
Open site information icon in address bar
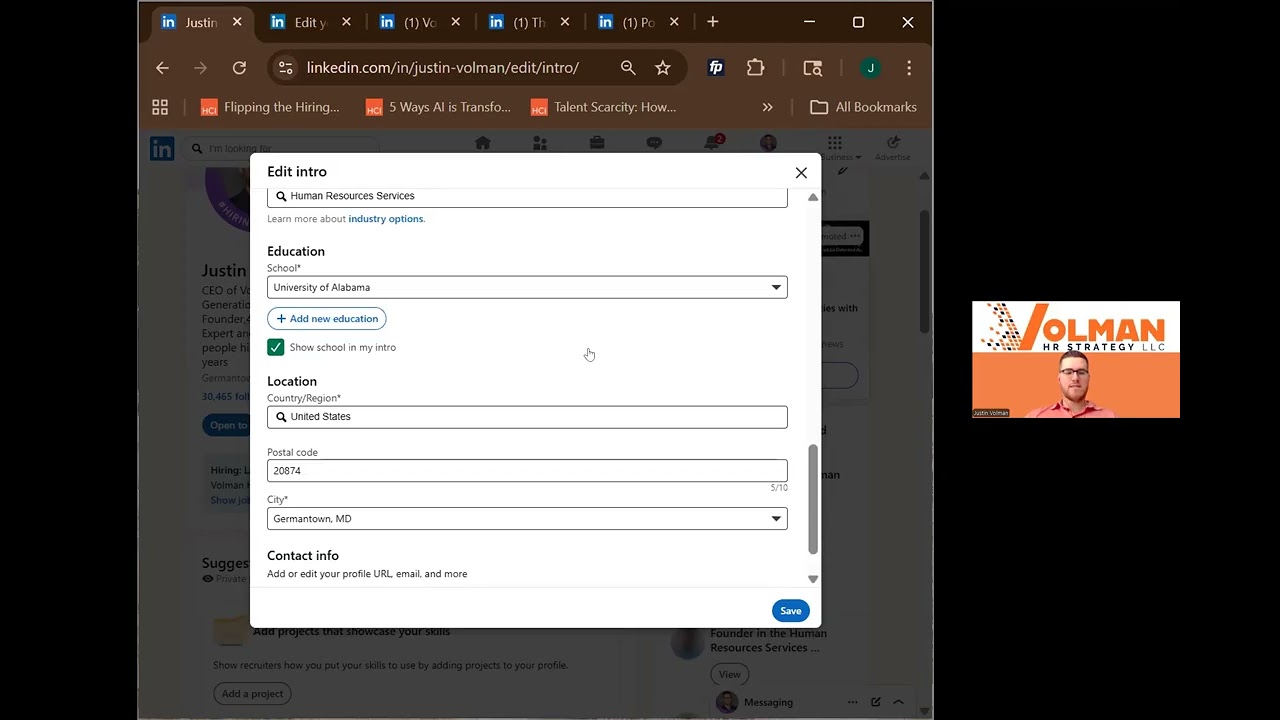tap(286, 68)
